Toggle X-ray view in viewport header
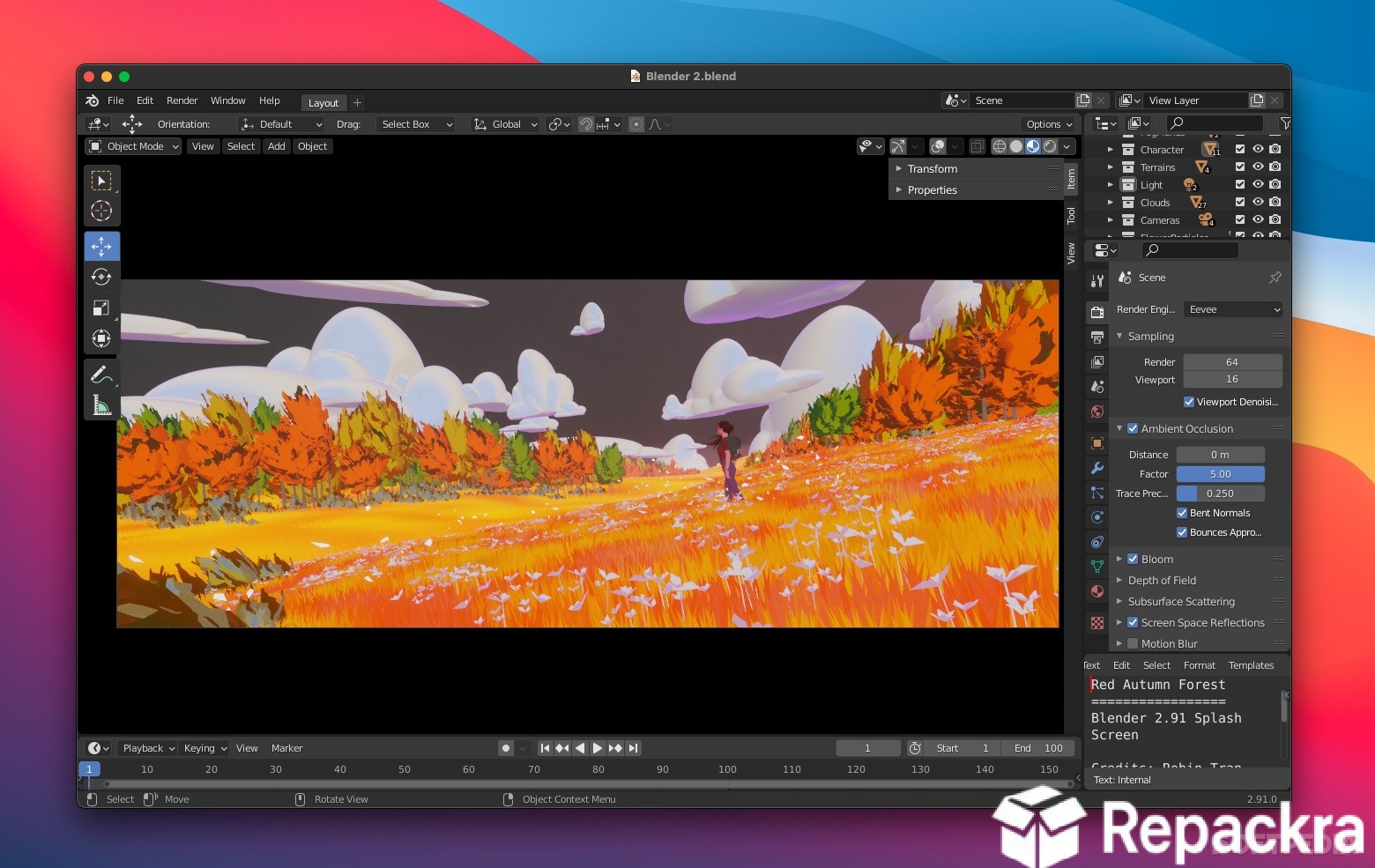Image resolution: width=1375 pixels, height=868 pixels. tap(977, 146)
